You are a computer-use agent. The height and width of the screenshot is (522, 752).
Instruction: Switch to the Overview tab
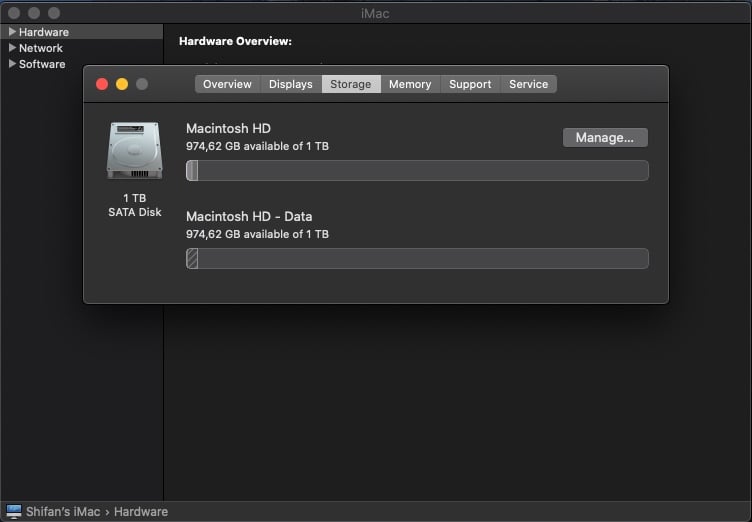227,84
